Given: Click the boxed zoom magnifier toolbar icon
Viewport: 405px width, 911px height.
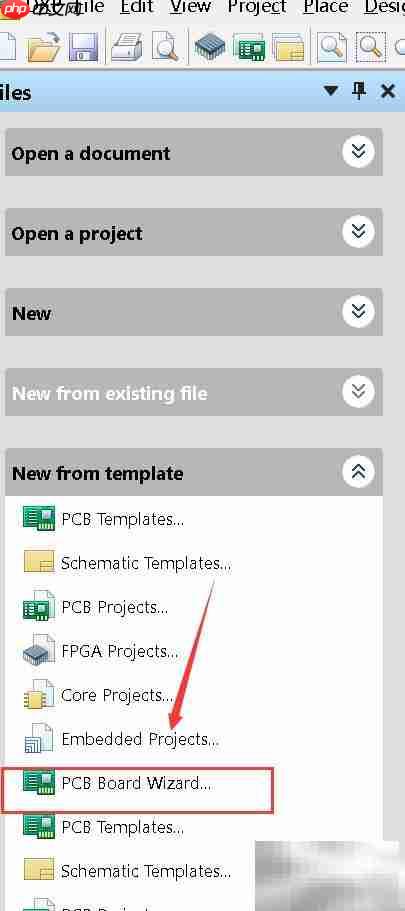Looking at the screenshot, I should pyautogui.click(x=332, y=46).
